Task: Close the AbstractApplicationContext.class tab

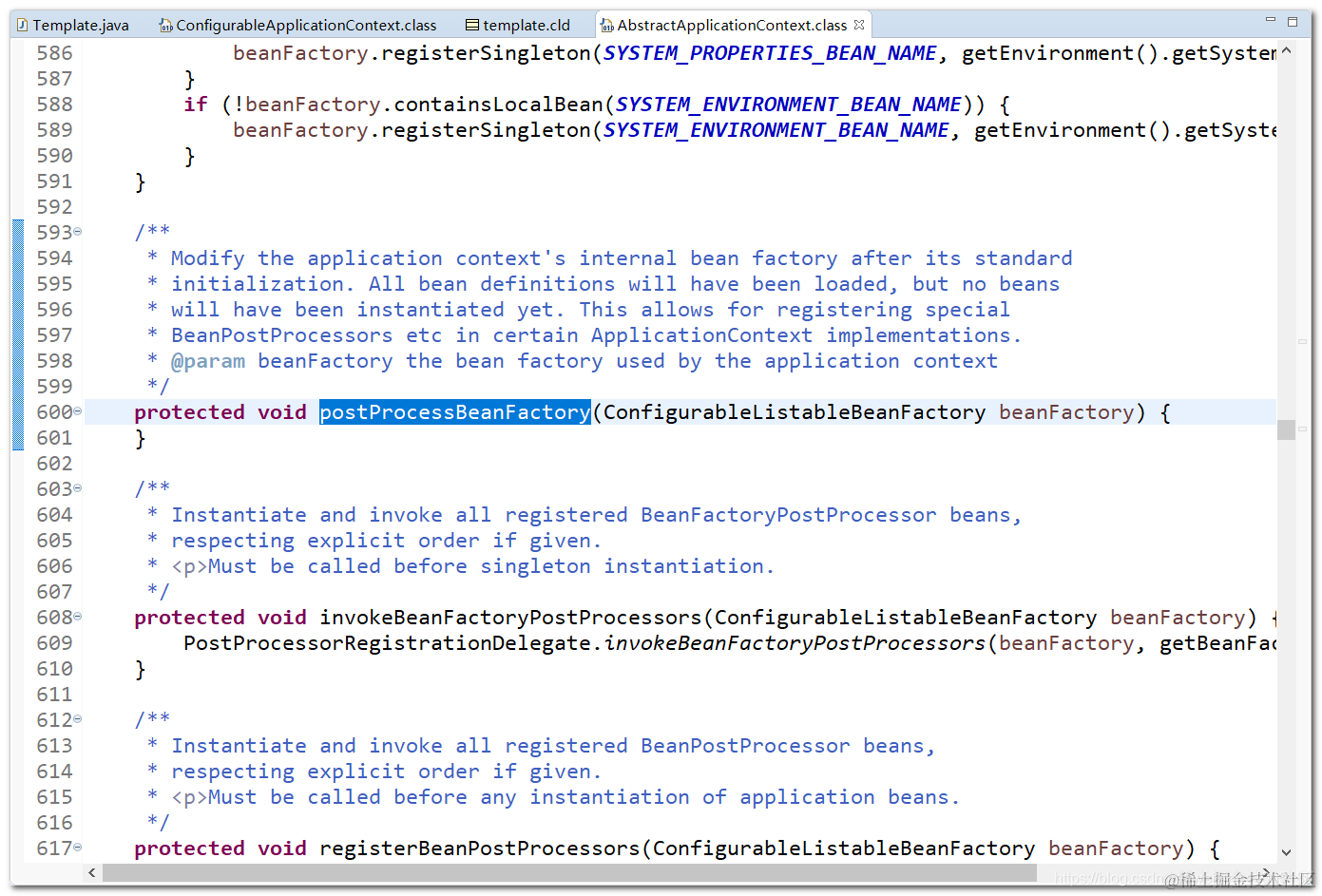Action: click(x=859, y=25)
